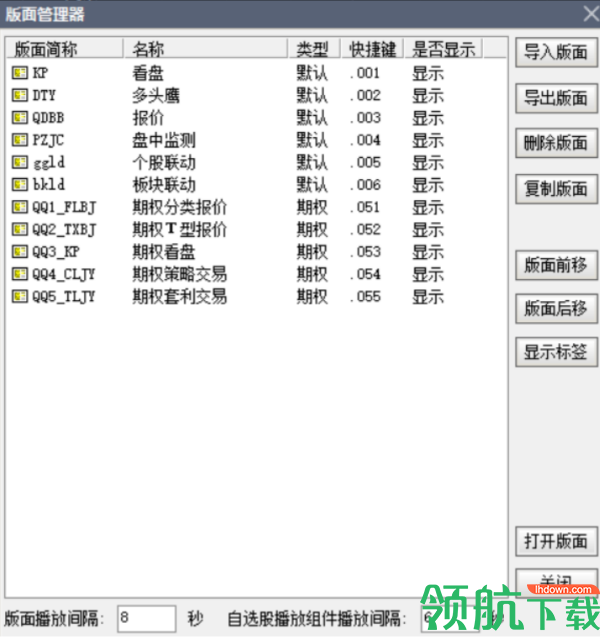The width and height of the screenshot is (600, 637).
Task: Click 显示 status in the 报价 row
Action: click(x=428, y=118)
